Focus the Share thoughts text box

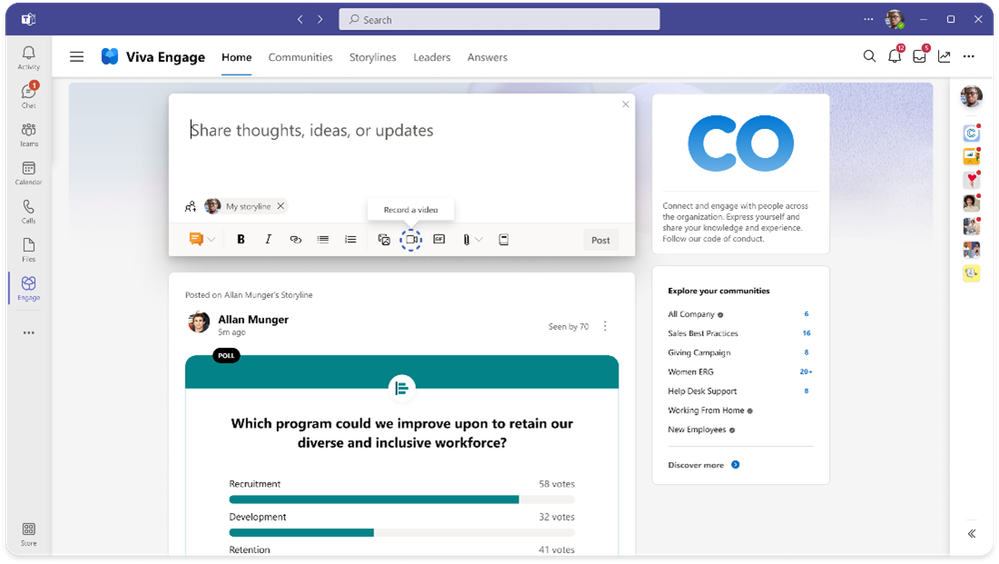pos(401,130)
